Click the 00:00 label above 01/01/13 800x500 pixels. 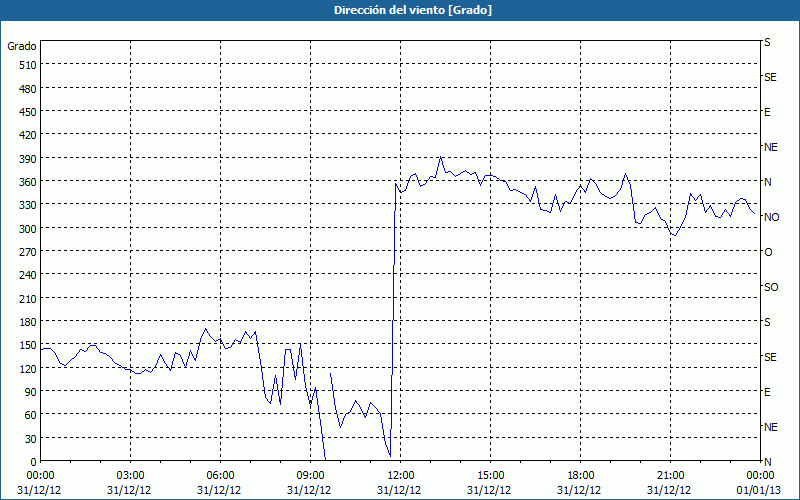pos(760,476)
